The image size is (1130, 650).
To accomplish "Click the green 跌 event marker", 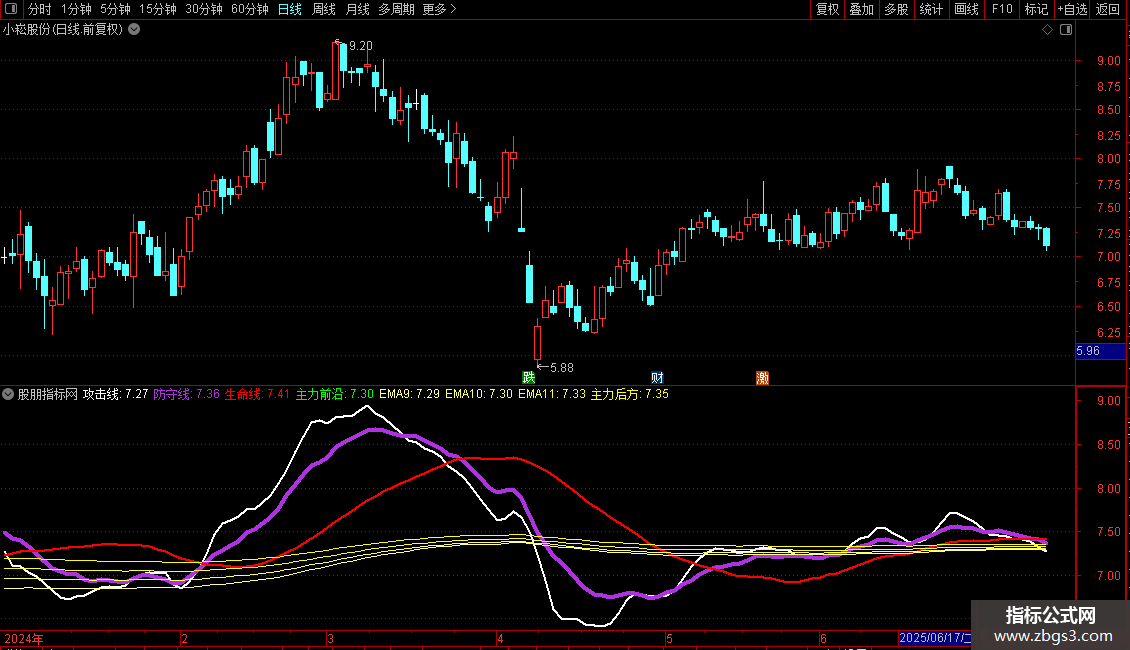I will point(528,378).
